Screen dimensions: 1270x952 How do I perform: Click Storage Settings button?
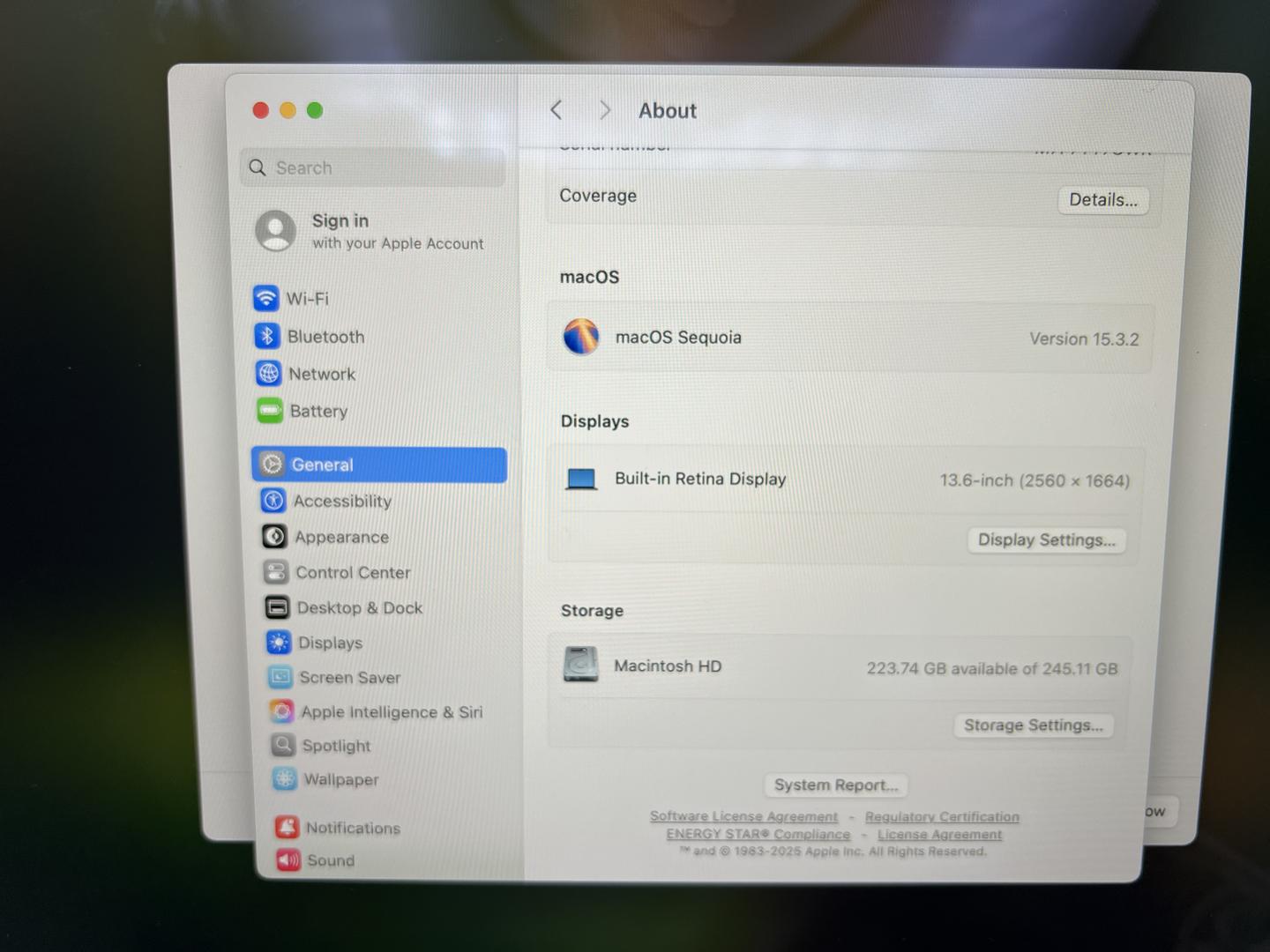coord(1033,725)
